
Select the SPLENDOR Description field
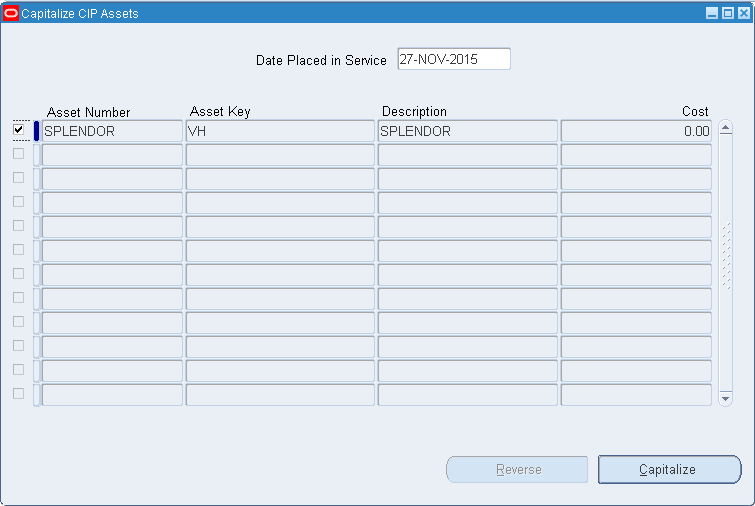coord(467,131)
